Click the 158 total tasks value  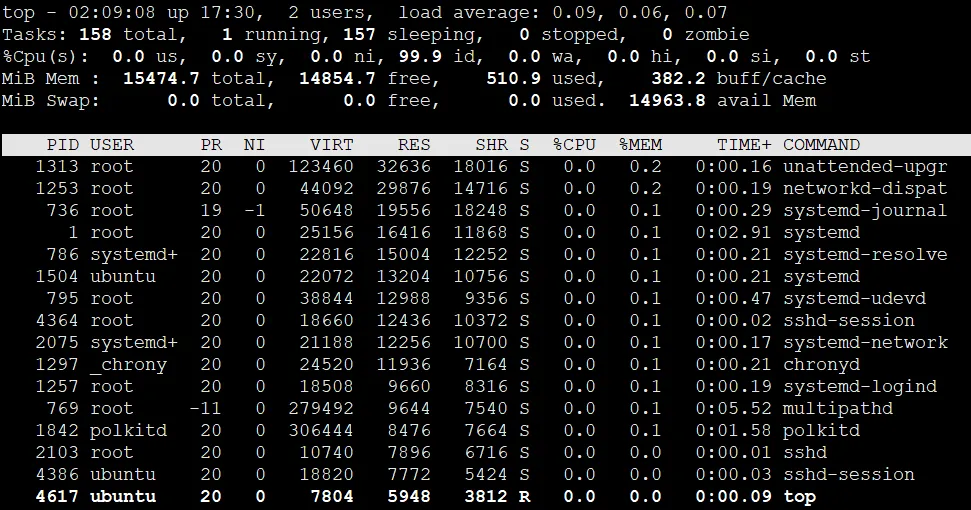95,35
